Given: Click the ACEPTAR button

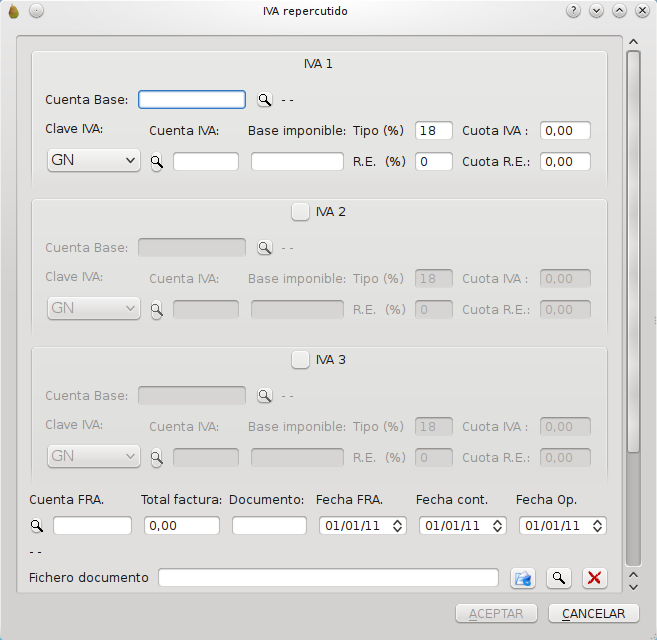Looking at the screenshot, I should click(496, 614).
